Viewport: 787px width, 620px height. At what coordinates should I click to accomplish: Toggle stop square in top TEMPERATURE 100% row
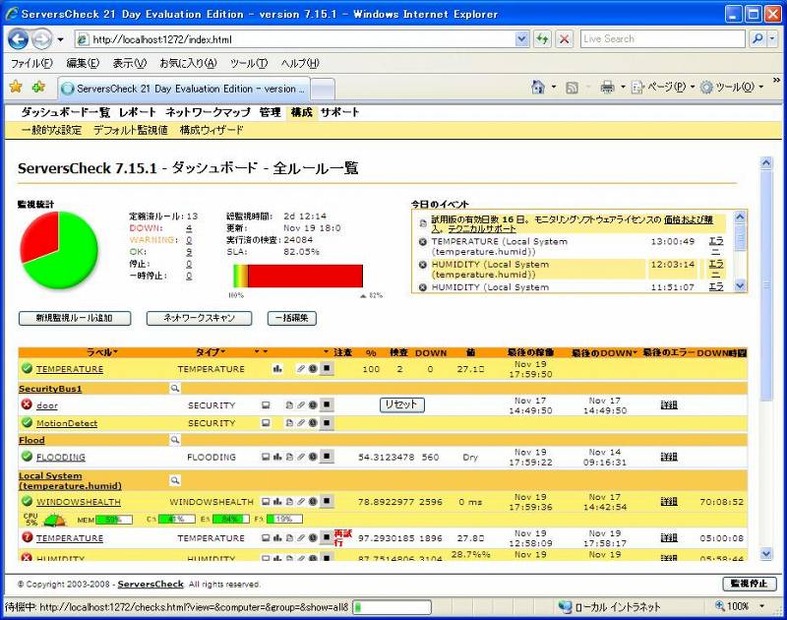click(327, 368)
